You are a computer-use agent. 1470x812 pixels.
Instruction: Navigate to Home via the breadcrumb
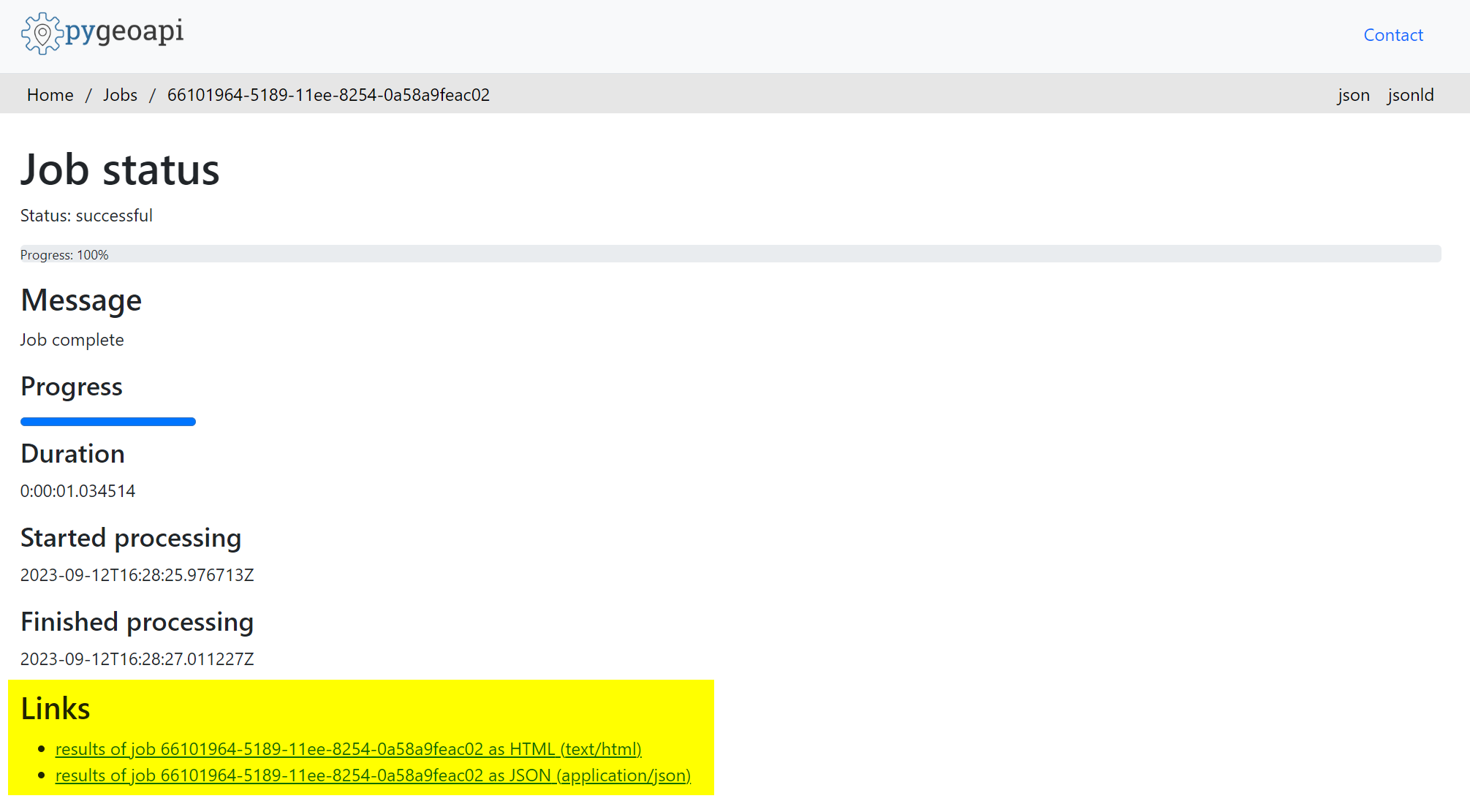pyautogui.click(x=50, y=94)
